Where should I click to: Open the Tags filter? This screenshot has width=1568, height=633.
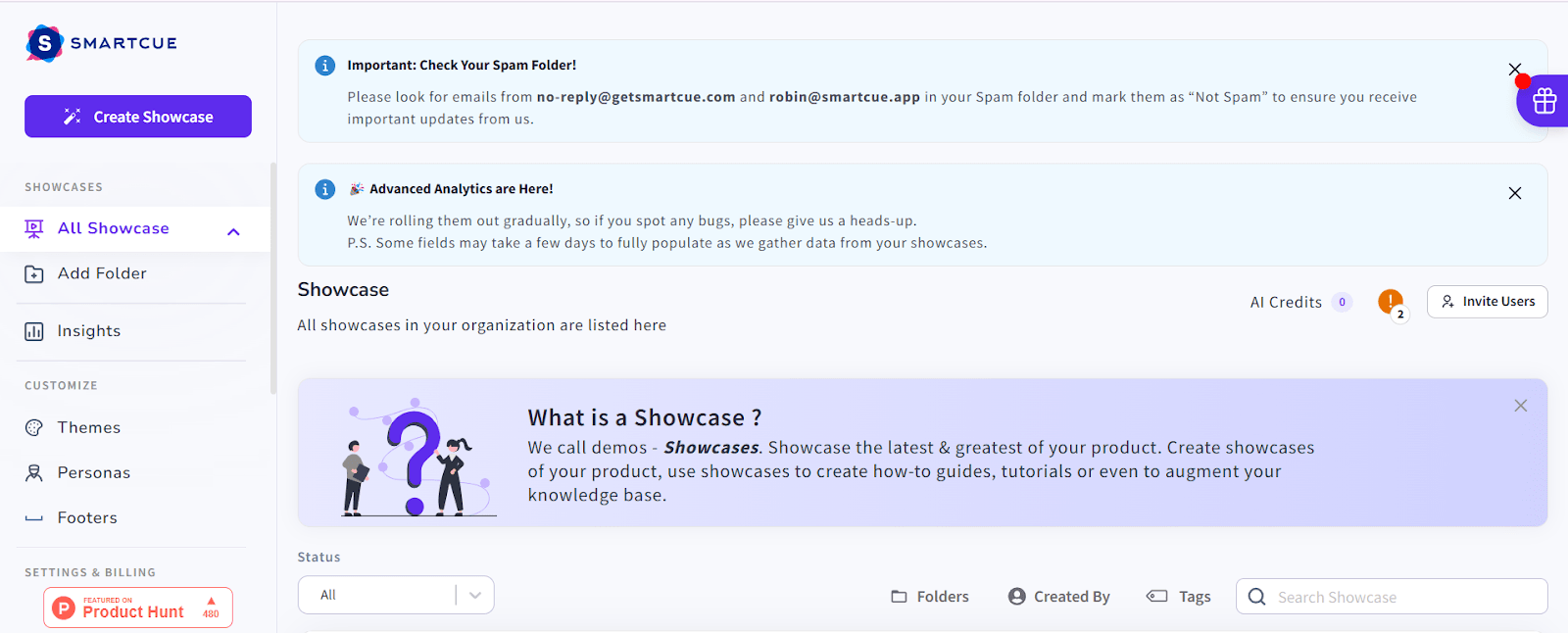(1179, 597)
